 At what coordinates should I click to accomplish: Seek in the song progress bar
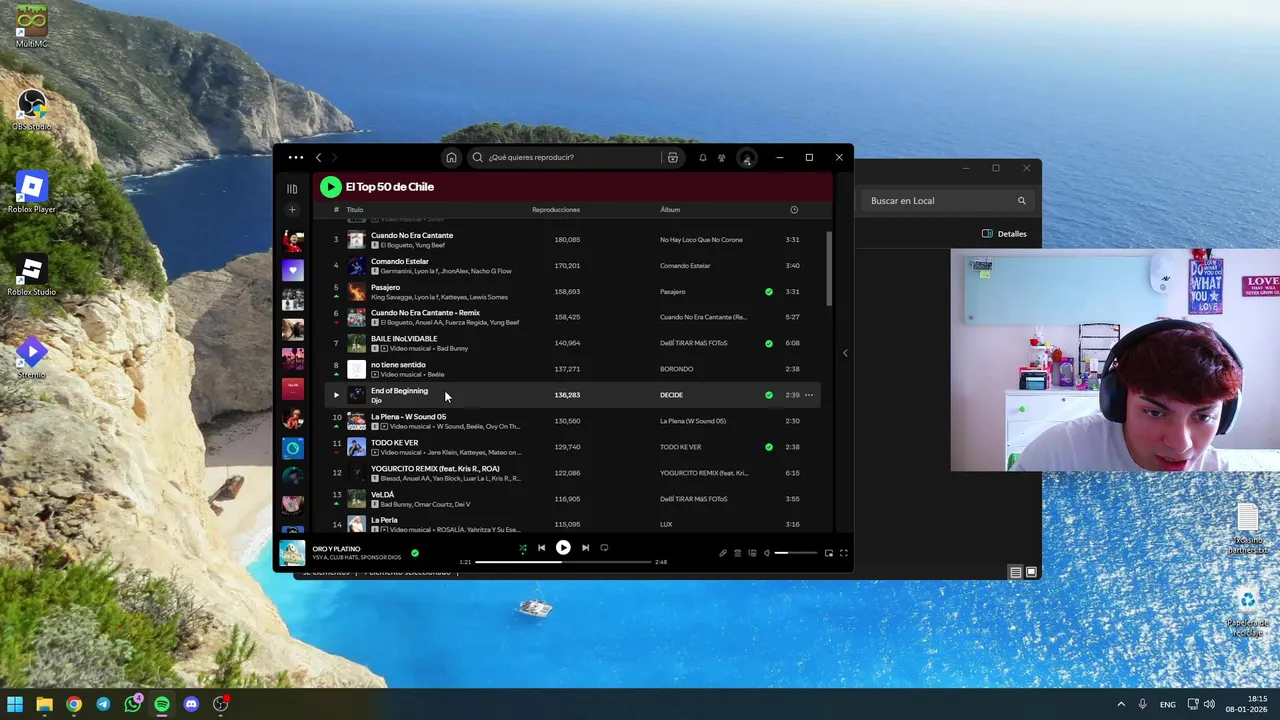pyautogui.click(x=563, y=562)
